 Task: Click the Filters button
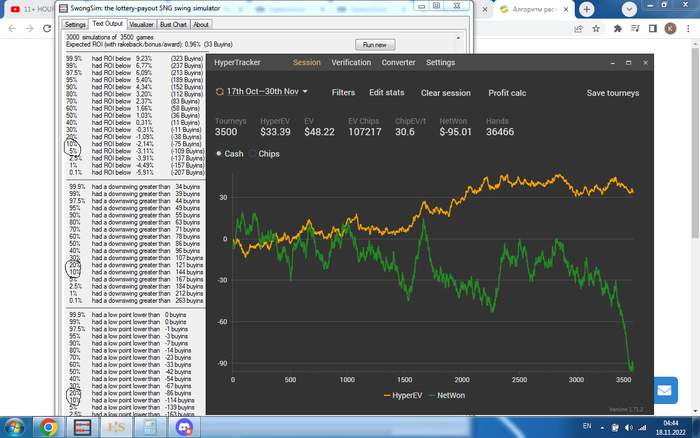[x=343, y=92]
